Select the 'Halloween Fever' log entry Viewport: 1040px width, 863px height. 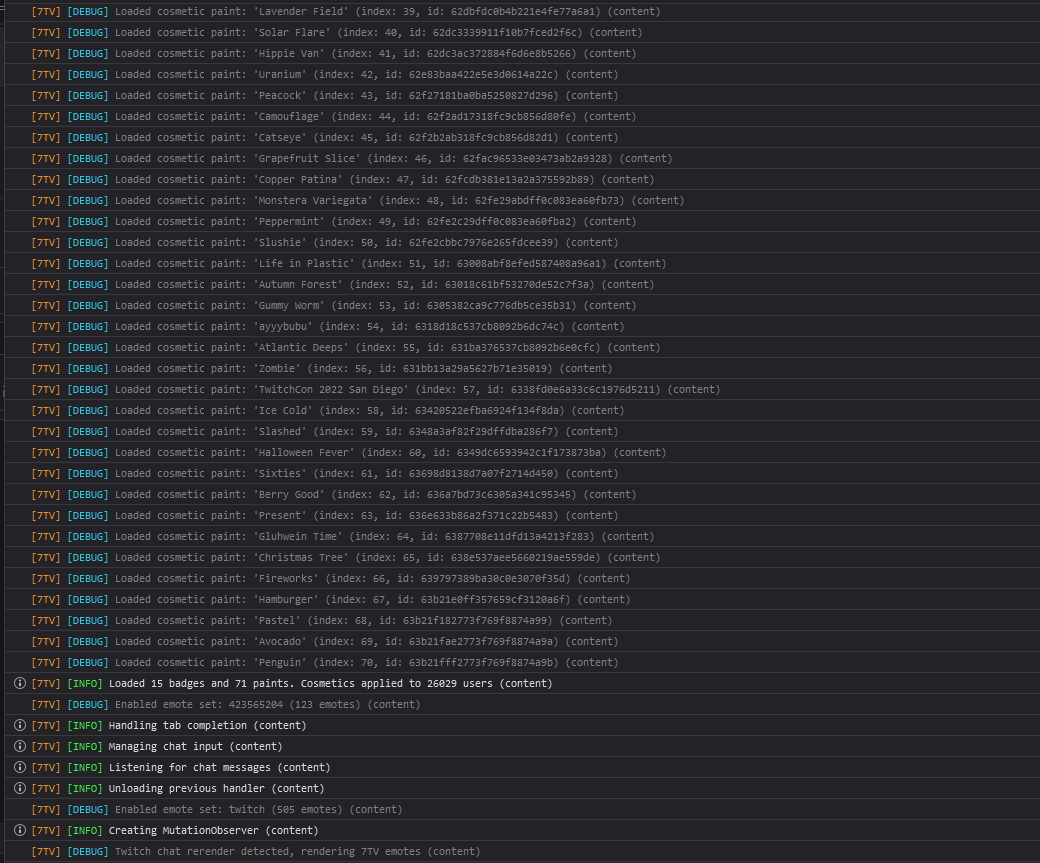click(x=523, y=452)
